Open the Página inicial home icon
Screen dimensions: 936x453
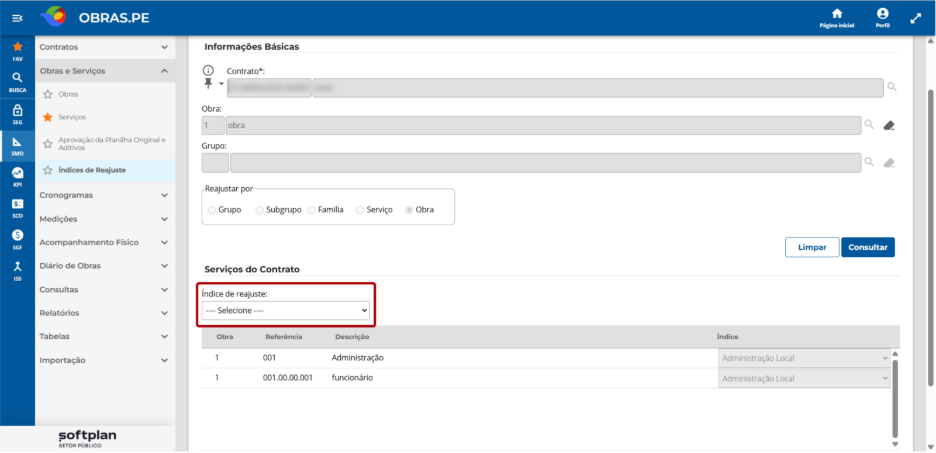pyautogui.click(x=837, y=18)
